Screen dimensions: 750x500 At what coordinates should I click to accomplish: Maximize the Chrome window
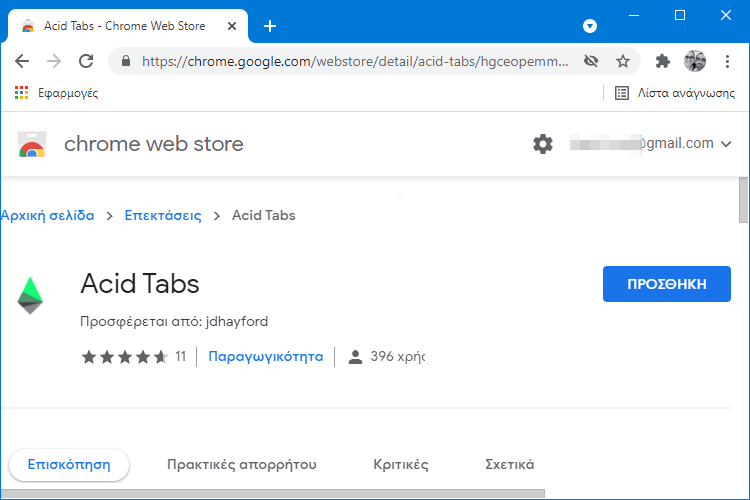(x=680, y=15)
